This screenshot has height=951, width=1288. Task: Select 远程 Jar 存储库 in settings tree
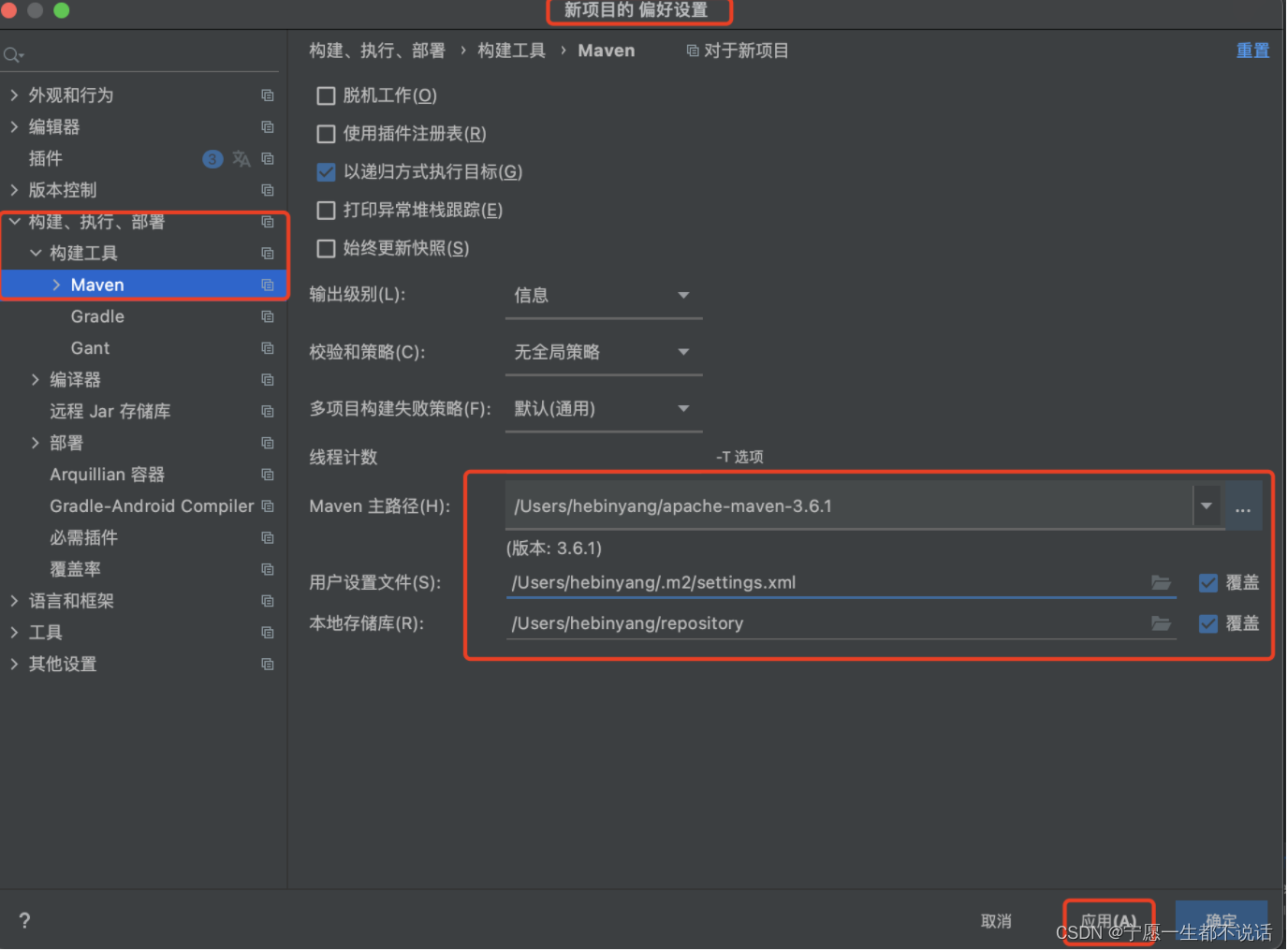coord(110,412)
